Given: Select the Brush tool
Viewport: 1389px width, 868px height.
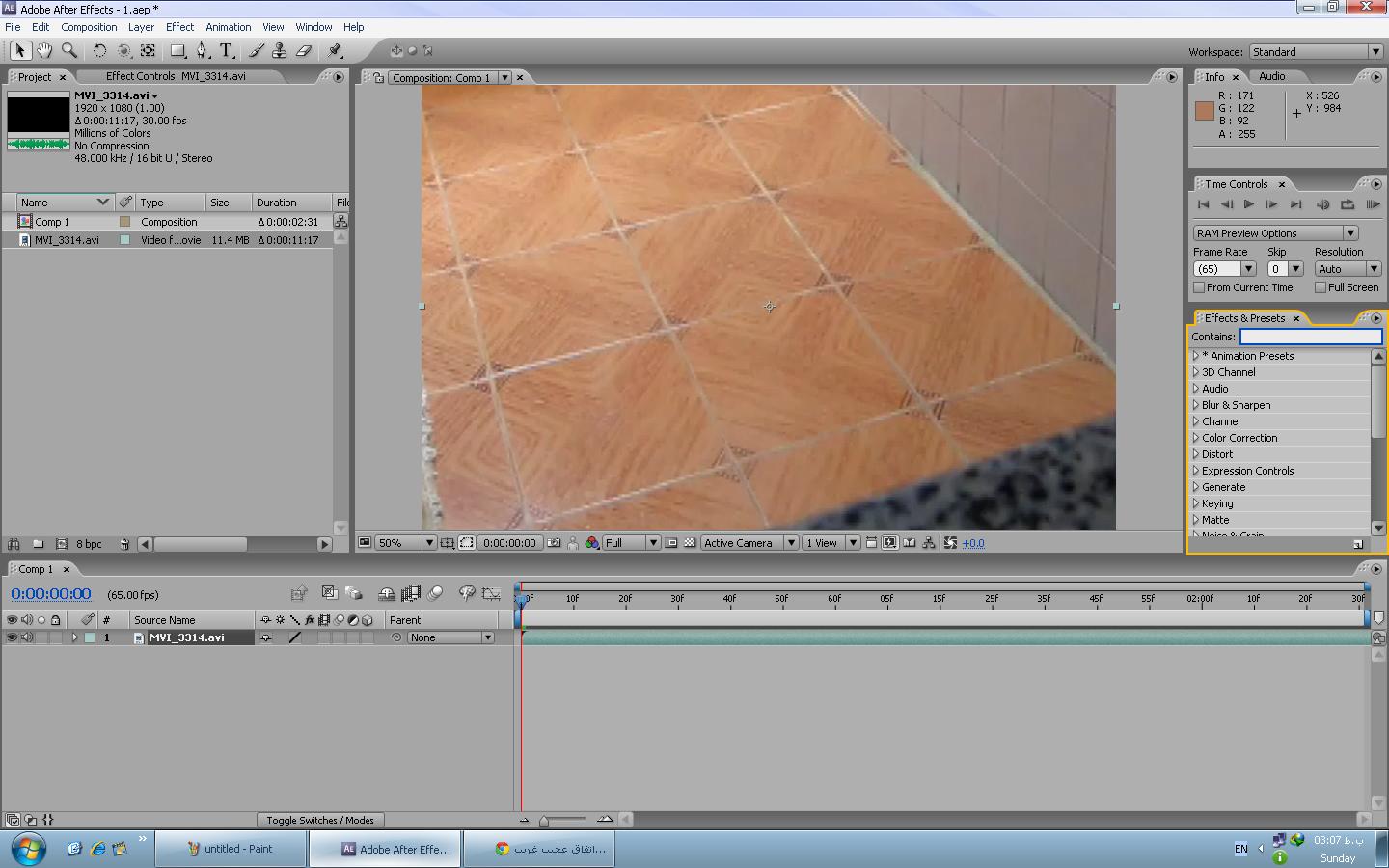Looking at the screenshot, I should [x=257, y=50].
